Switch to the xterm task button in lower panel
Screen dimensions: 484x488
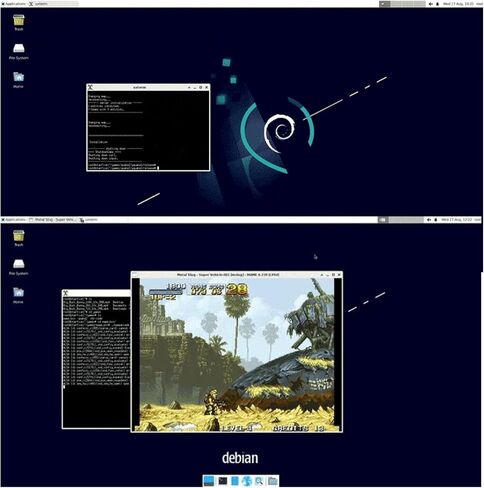point(89,220)
